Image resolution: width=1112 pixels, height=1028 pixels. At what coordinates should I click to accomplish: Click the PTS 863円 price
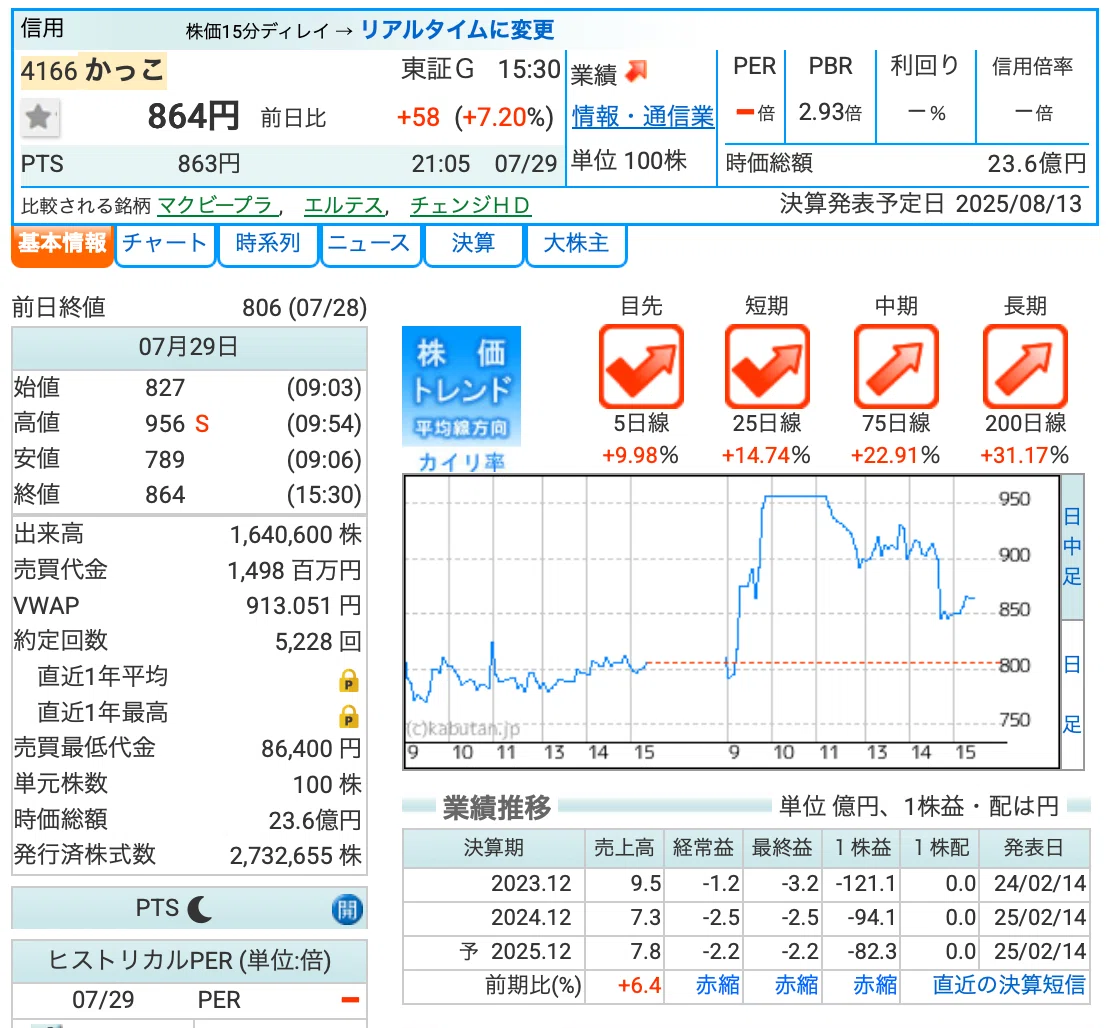click(x=208, y=164)
